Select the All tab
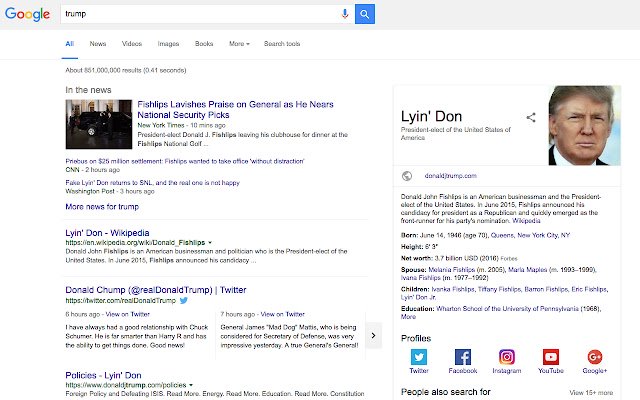640x400 pixels. coord(70,44)
